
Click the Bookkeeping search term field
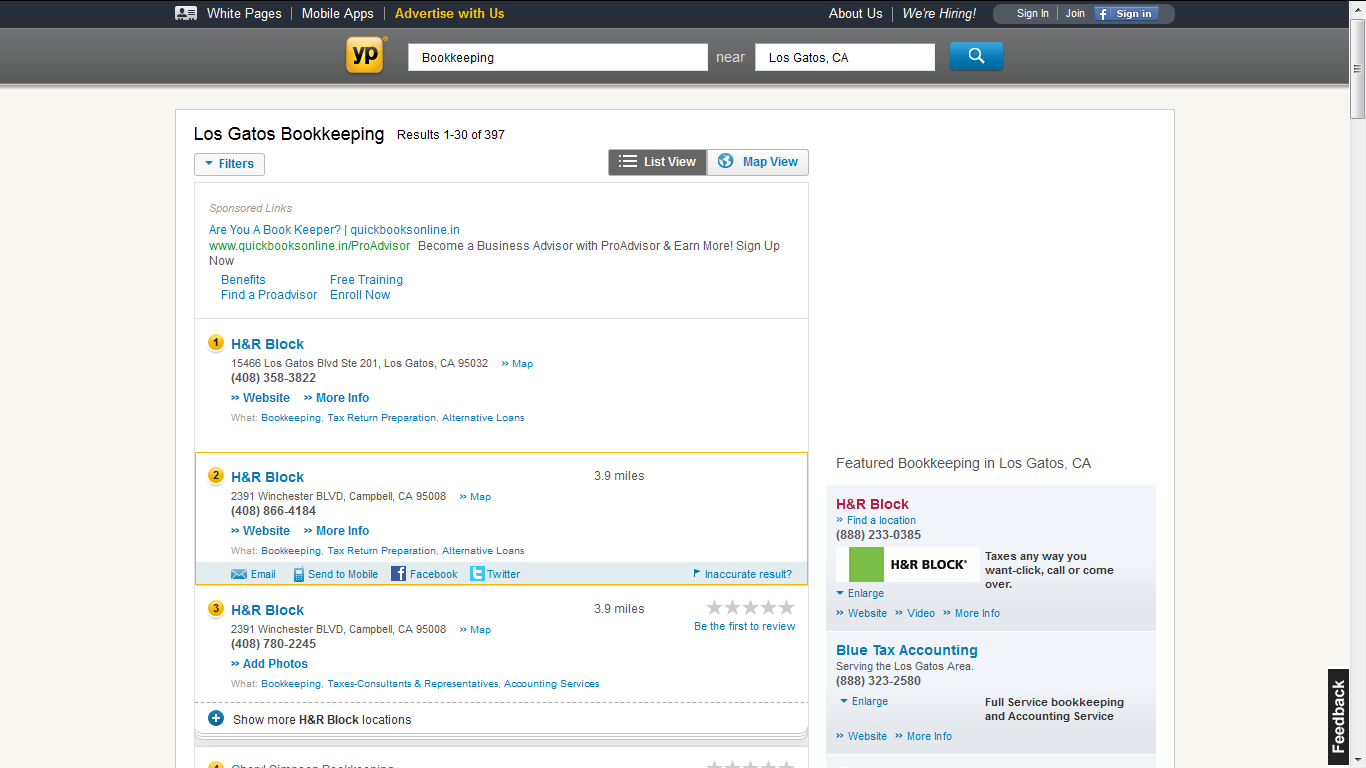pyautogui.click(x=558, y=57)
